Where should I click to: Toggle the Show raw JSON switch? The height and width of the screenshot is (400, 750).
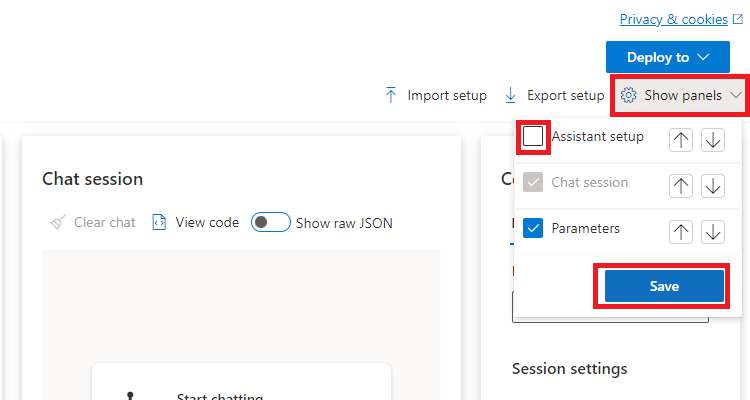coord(271,222)
